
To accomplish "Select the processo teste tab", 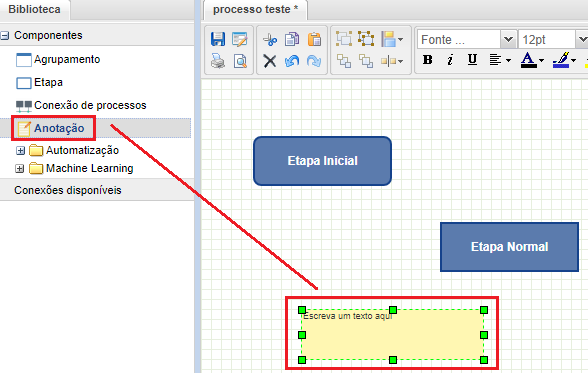I will (255, 9).
